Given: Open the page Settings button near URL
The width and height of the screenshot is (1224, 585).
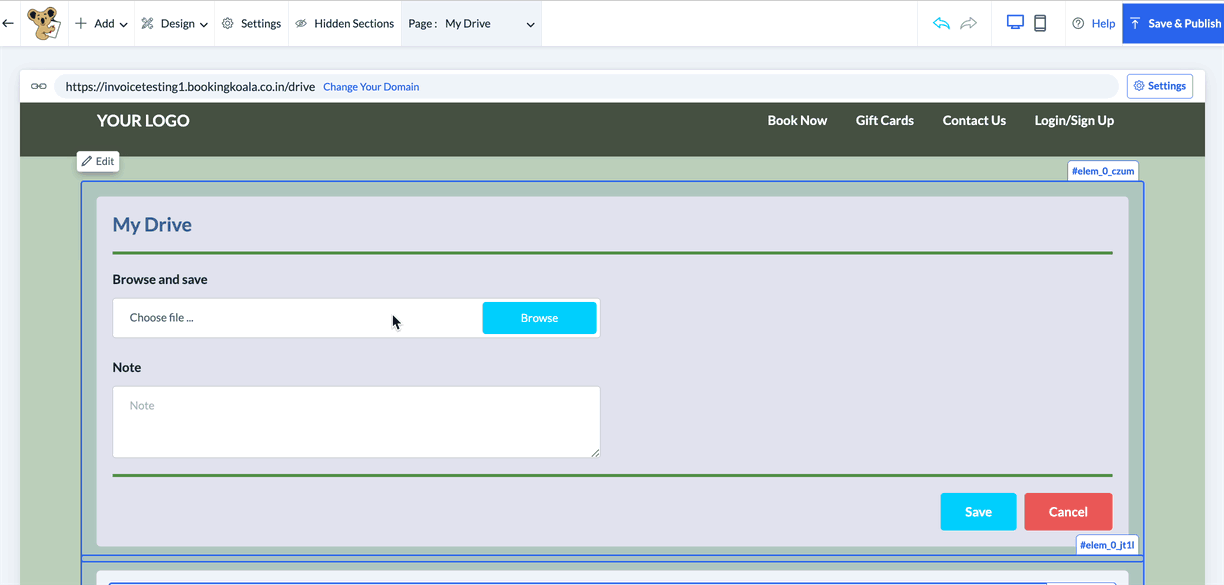Looking at the screenshot, I should tap(1159, 86).
